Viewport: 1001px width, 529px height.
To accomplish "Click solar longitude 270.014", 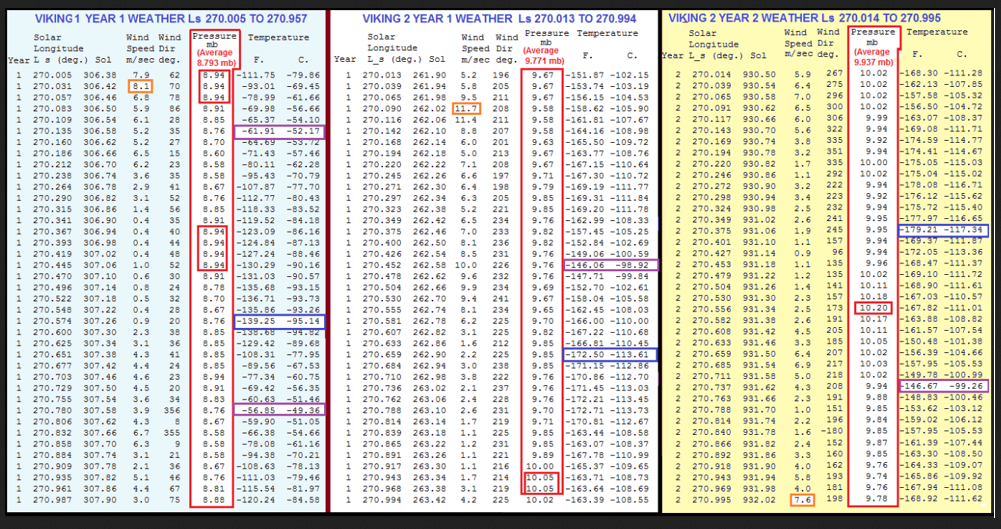I will coord(709,74).
